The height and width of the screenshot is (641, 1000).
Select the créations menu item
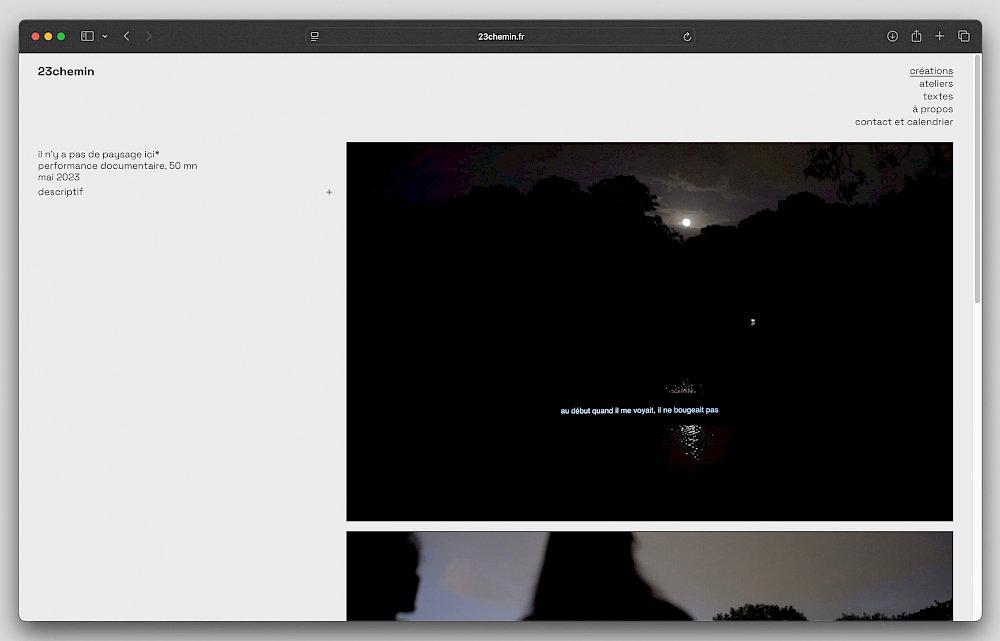tap(931, 71)
